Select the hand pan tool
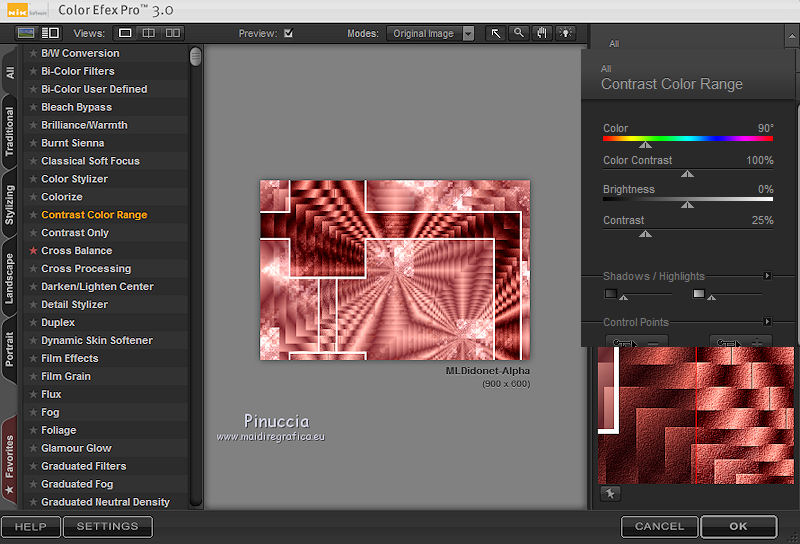Viewport: 800px width, 544px height. point(542,33)
